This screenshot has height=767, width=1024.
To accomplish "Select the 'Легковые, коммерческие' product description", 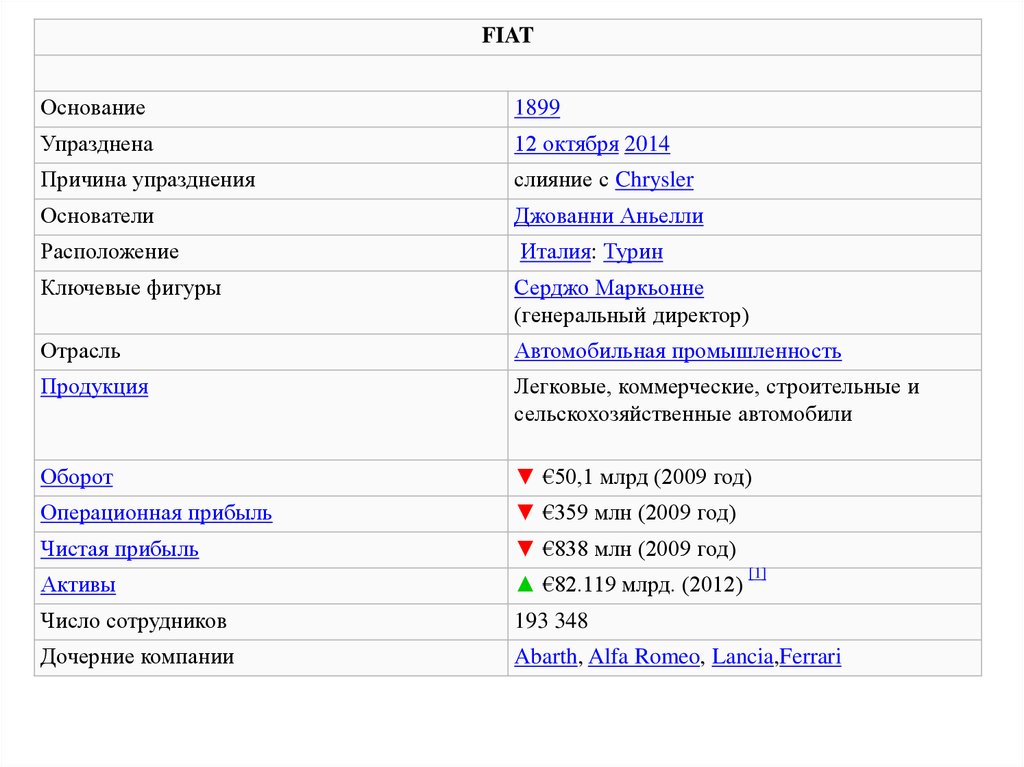I will point(716,400).
